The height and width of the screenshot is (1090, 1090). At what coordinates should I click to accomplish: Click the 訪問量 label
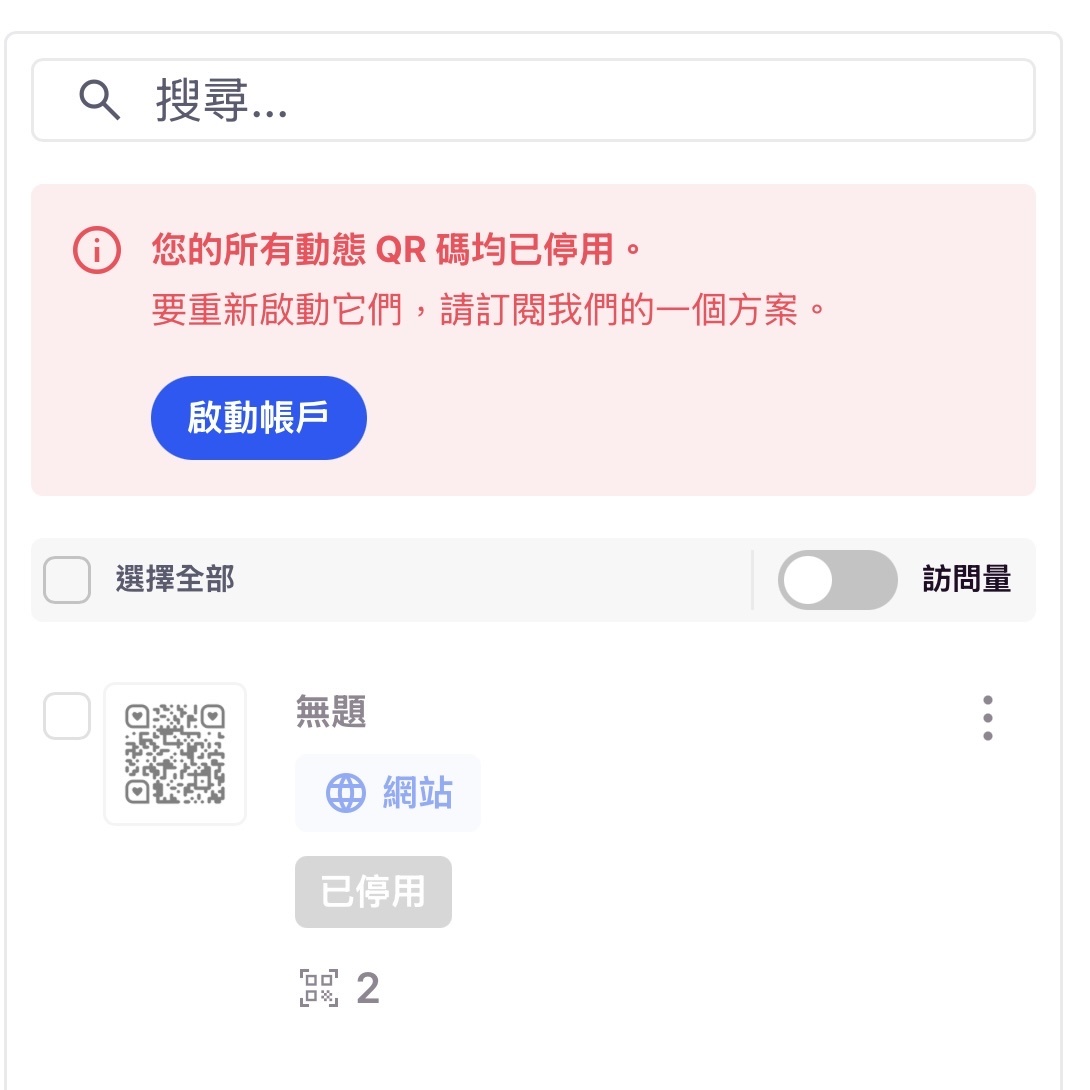point(966,579)
